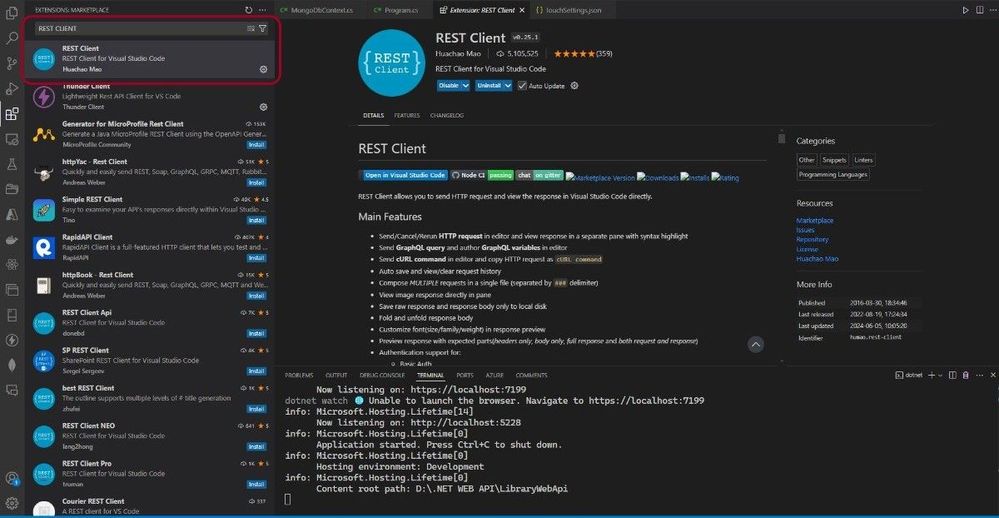Open extensions panel more actions menu
The width and height of the screenshot is (999, 518).
coord(262,10)
